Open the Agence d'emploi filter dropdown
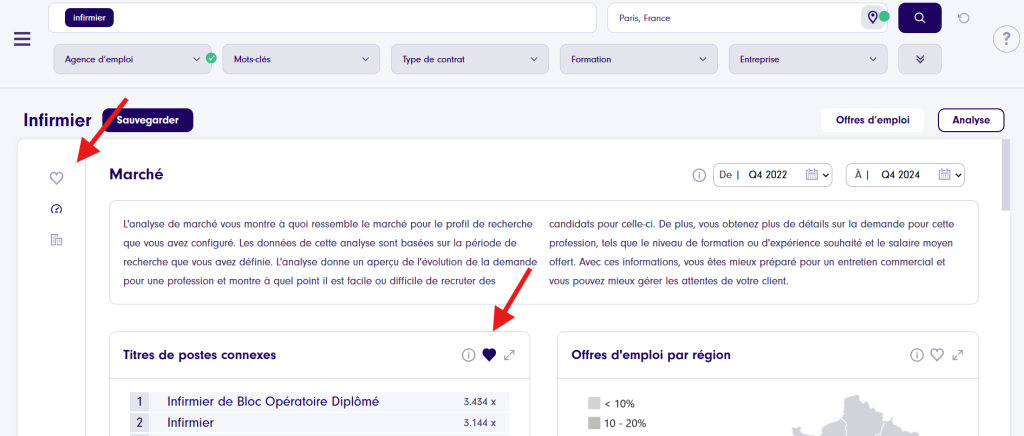The image size is (1024, 436). pyautogui.click(x=133, y=59)
